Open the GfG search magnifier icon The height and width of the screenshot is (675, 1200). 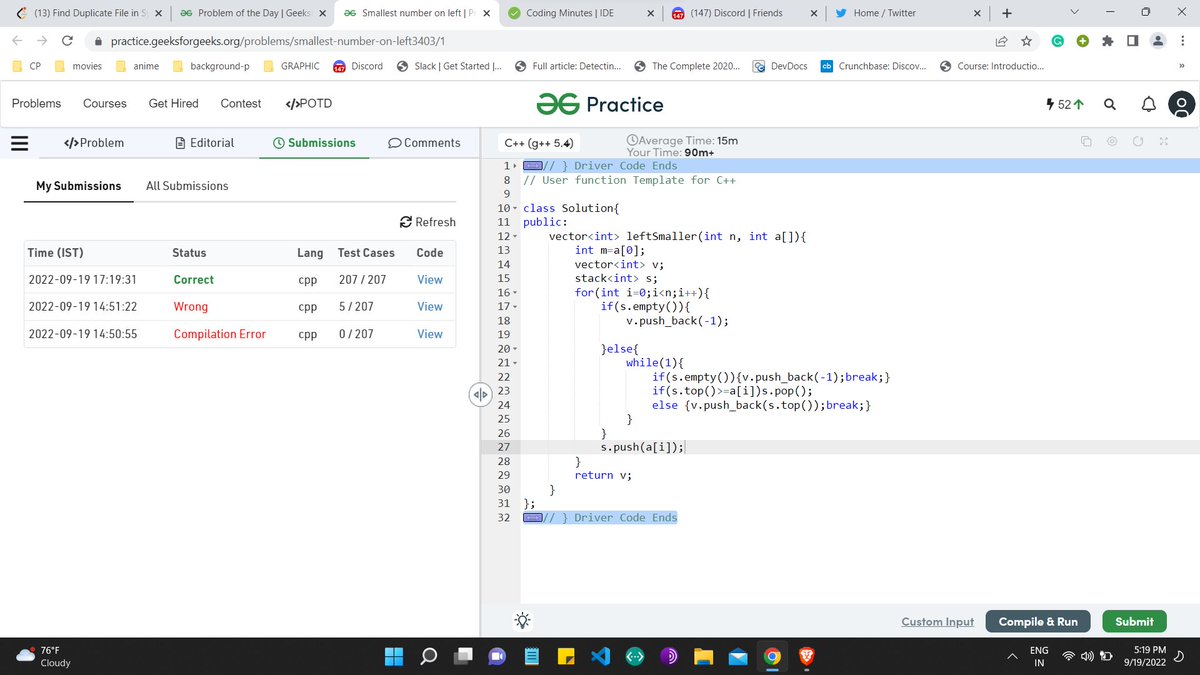1110,104
